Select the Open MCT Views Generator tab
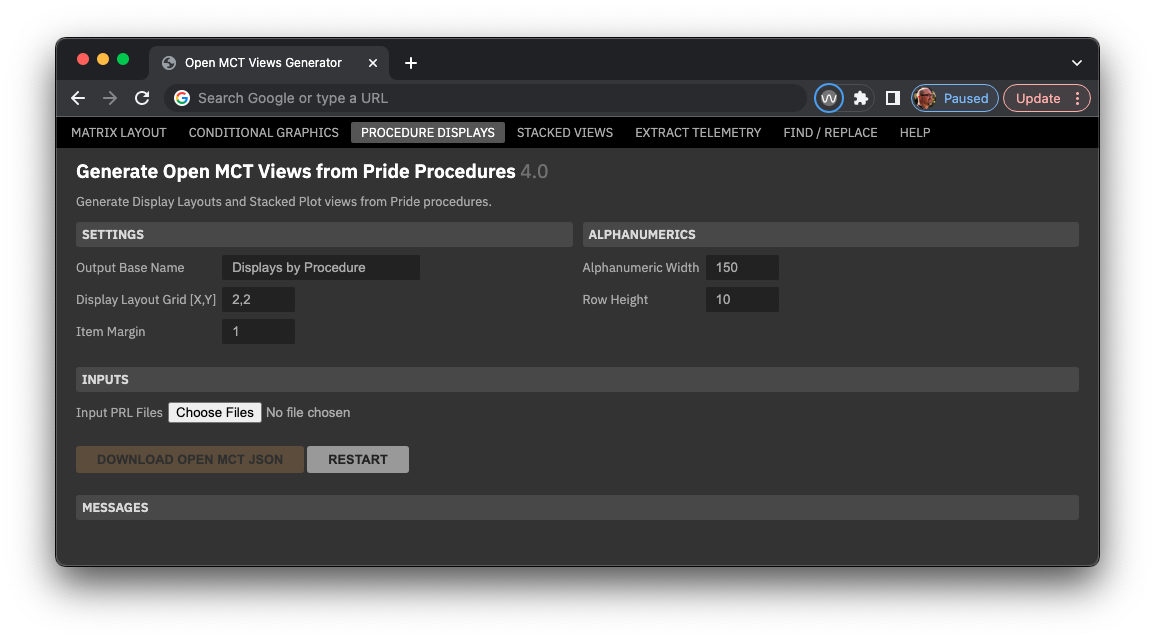Screen dimensions: 1155x640 [269, 63]
